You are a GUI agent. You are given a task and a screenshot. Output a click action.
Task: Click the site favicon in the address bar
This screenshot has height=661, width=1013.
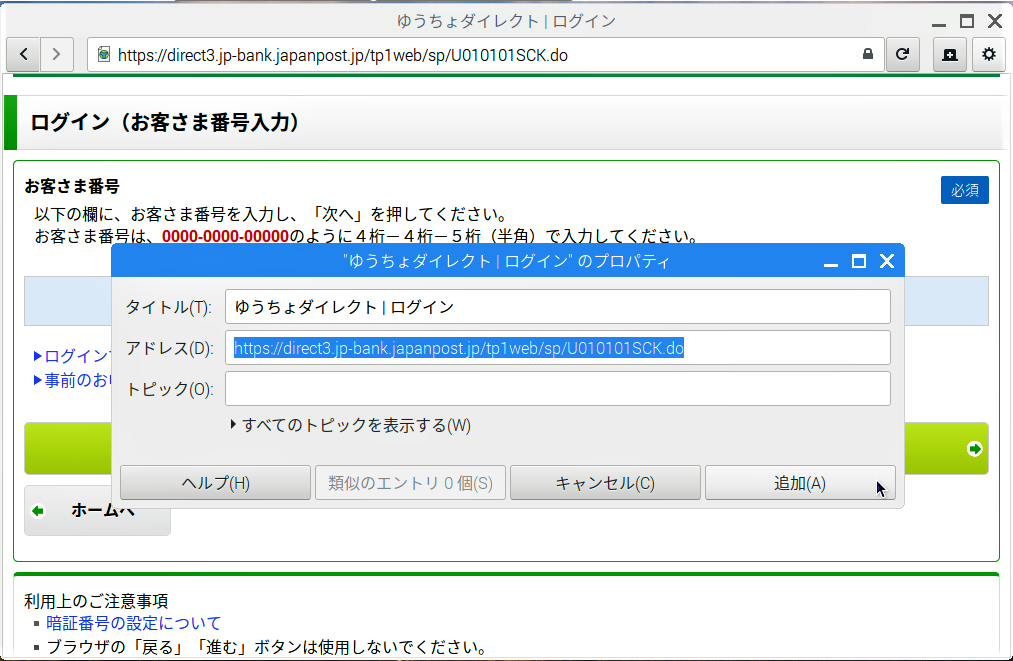(103, 54)
